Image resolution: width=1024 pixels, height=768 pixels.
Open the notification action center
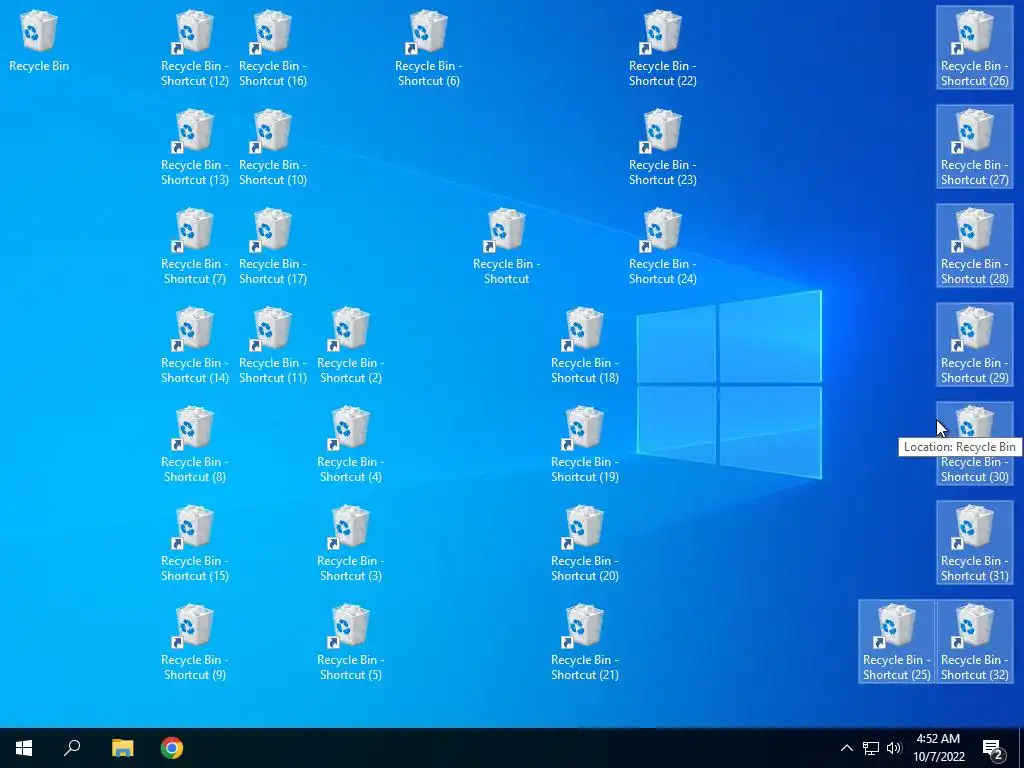click(x=993, y=748)
